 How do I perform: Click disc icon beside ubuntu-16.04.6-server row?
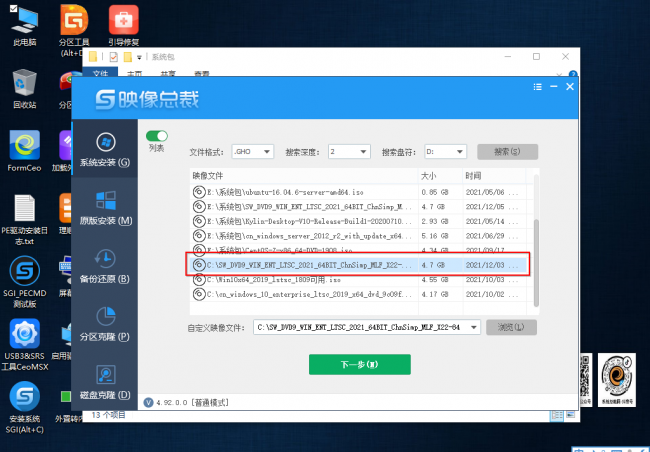pos(199,192)
